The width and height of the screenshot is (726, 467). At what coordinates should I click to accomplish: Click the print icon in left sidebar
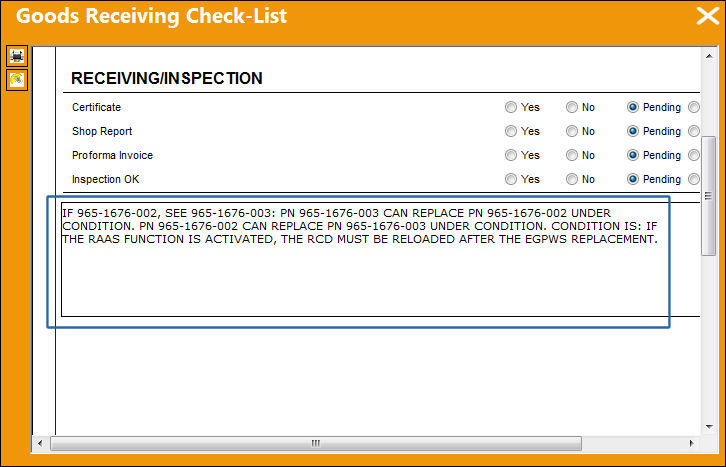coord(17,56)
